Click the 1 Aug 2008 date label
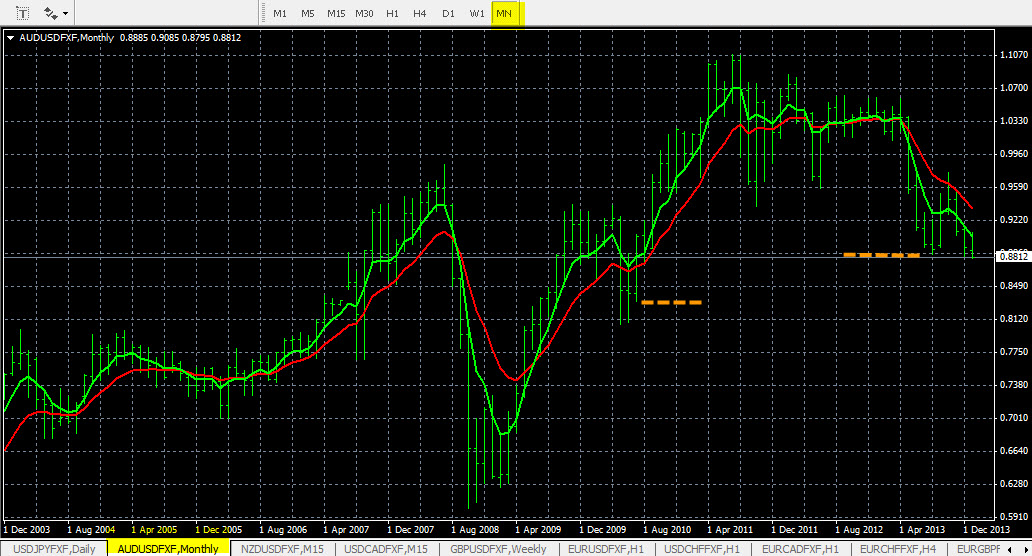 pyautogui.click(x=475, y=530)
